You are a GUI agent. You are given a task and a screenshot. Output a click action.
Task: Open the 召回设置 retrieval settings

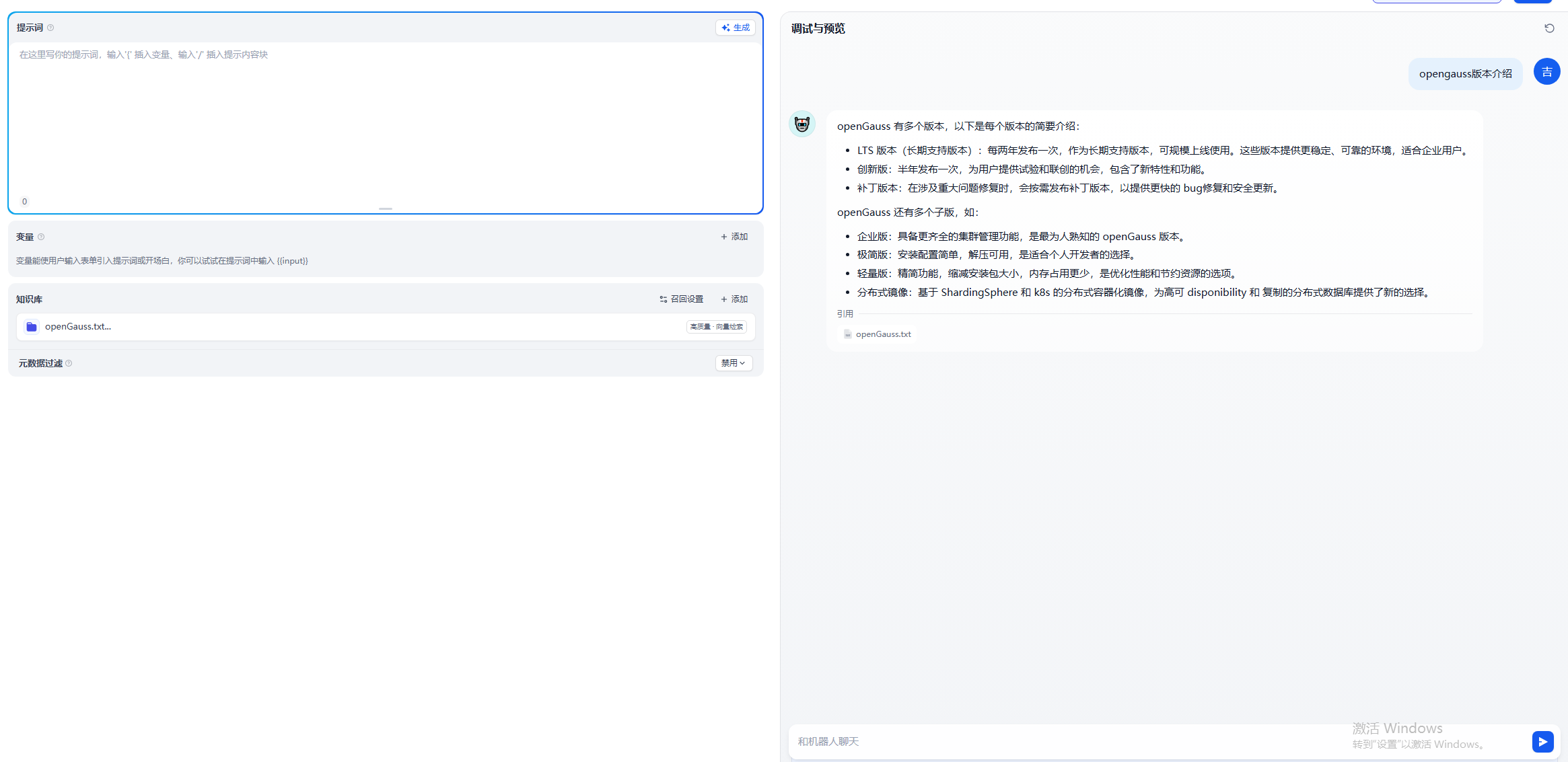click(x=681, y=299)
